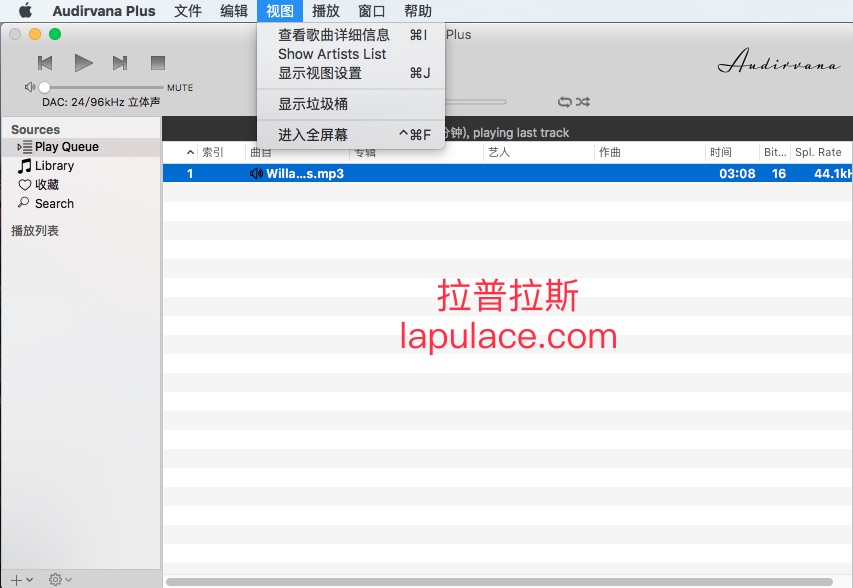Toggle MUTE next to volume slider
This screenshot has width=853, height=588.
pos(180,88)
